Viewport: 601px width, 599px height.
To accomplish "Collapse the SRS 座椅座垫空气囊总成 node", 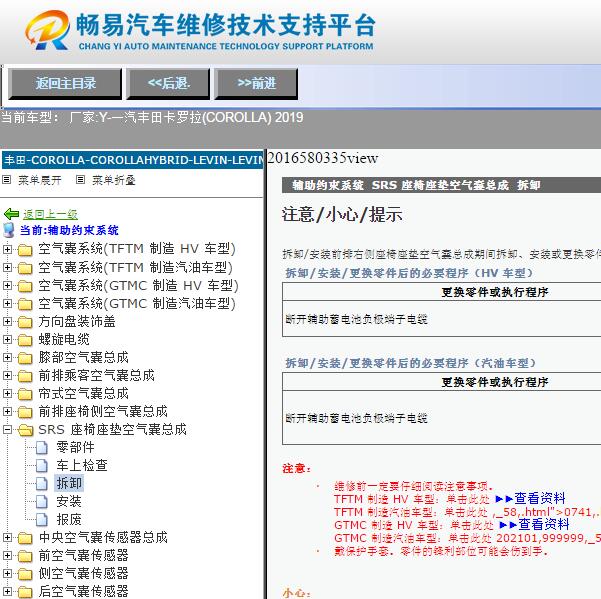I will 7,429.
